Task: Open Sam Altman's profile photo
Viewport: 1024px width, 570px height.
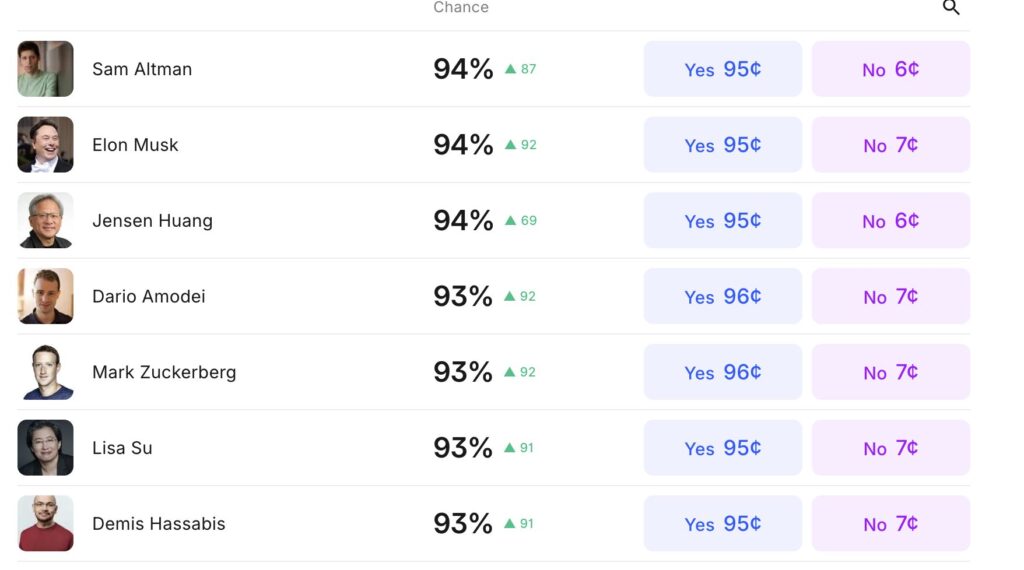Action: click(x=45, y=69)
